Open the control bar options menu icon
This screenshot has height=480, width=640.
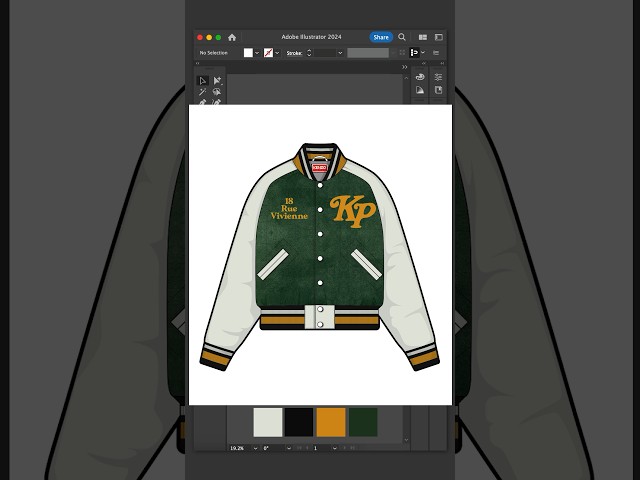coord(436,53)
